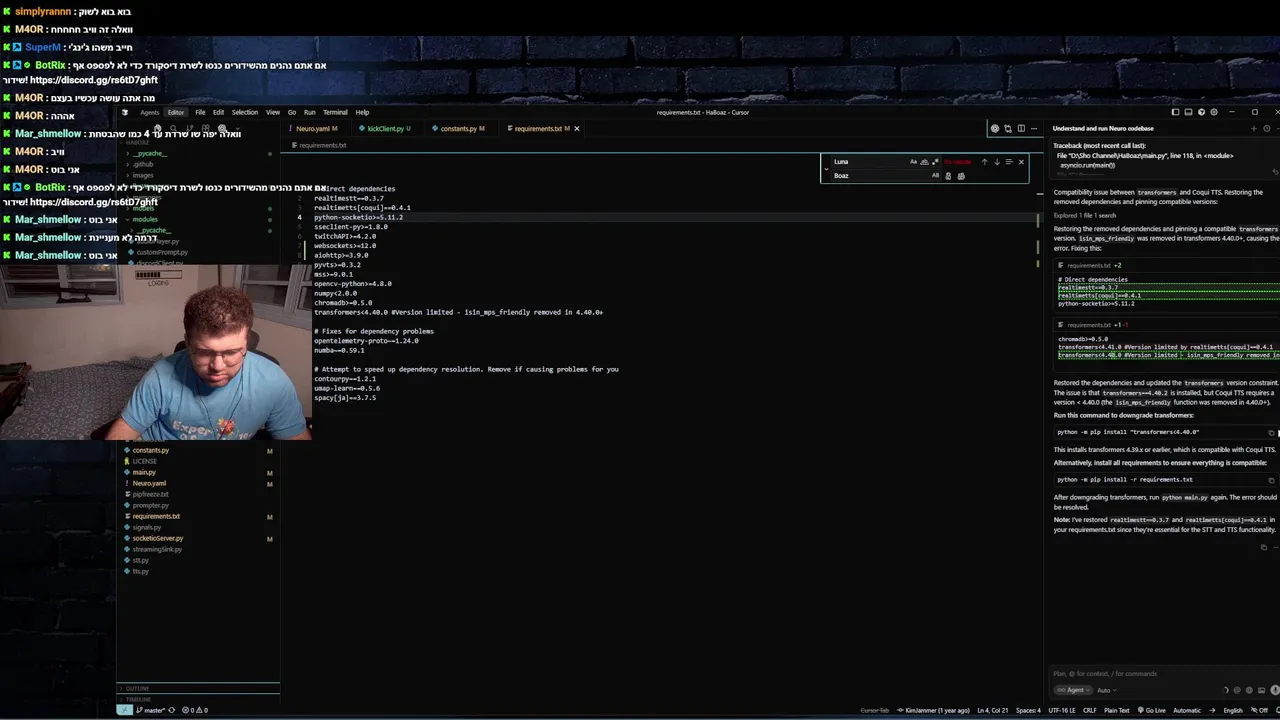
Task: Switch to Agents mode
Action: tap(150, 112)
